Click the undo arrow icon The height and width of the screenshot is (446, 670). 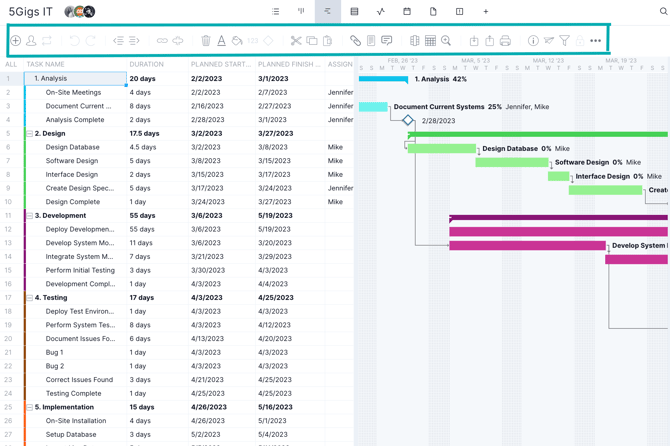tap(74, 41)
